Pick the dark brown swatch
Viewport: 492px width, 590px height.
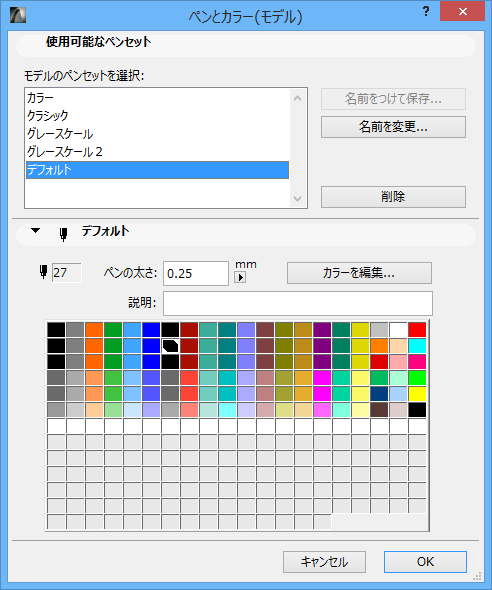[x=379, y=410]
